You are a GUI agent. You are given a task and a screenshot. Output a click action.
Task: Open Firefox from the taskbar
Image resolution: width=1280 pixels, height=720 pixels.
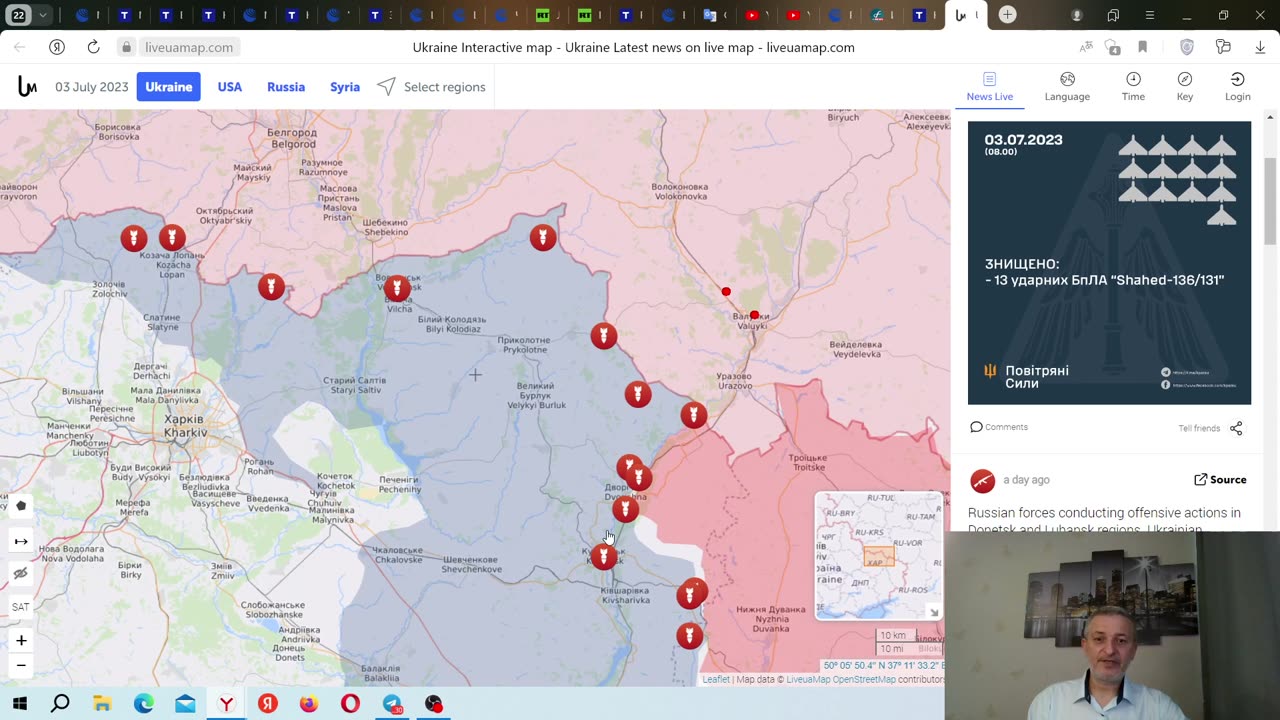click(x=308, y=704)
